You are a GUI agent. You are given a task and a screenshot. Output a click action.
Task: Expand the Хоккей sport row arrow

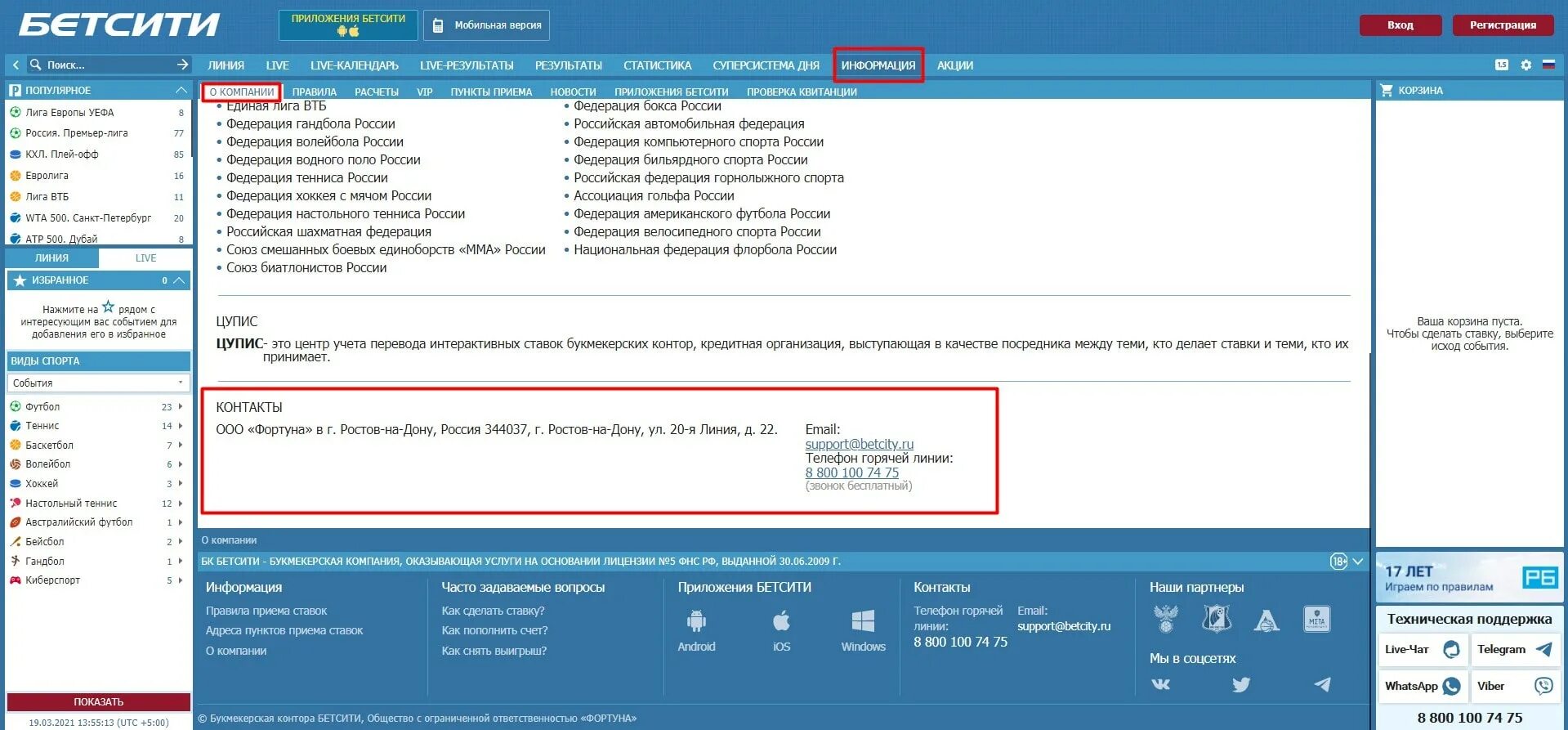pyautogui.click(x=181, y=484)
